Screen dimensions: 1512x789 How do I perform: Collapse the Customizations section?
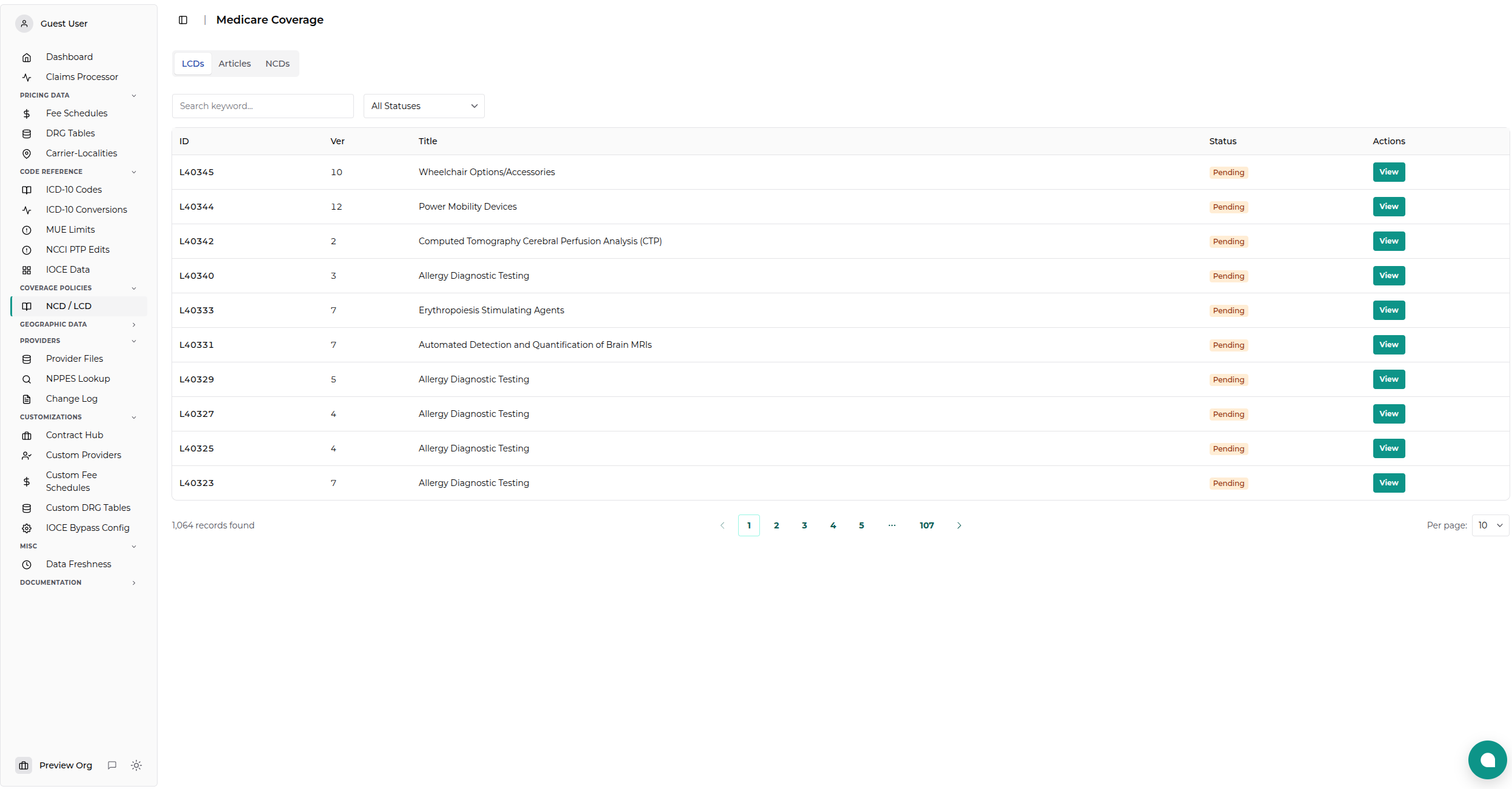(134, 418)
